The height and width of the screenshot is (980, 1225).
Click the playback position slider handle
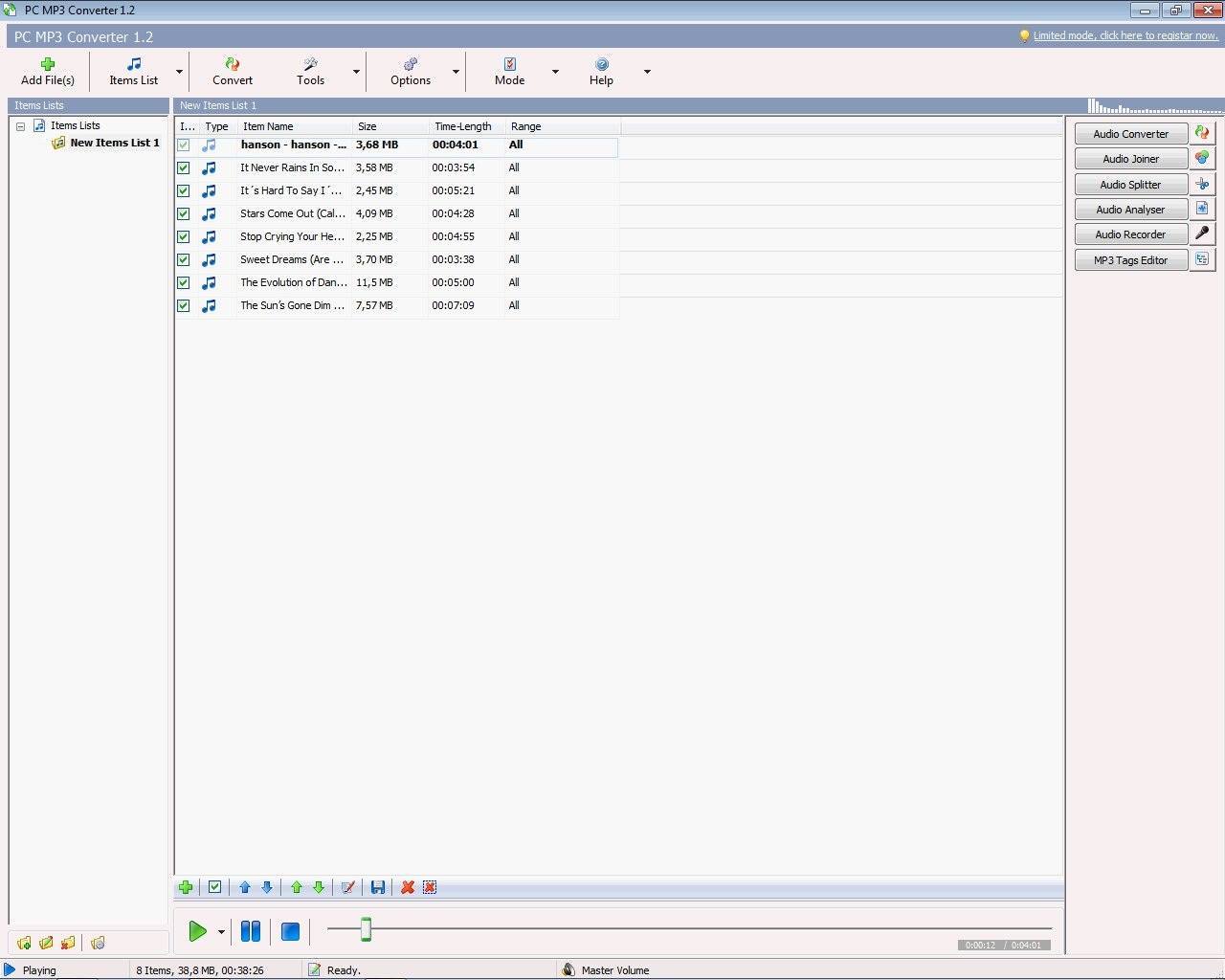click(366, 928)
